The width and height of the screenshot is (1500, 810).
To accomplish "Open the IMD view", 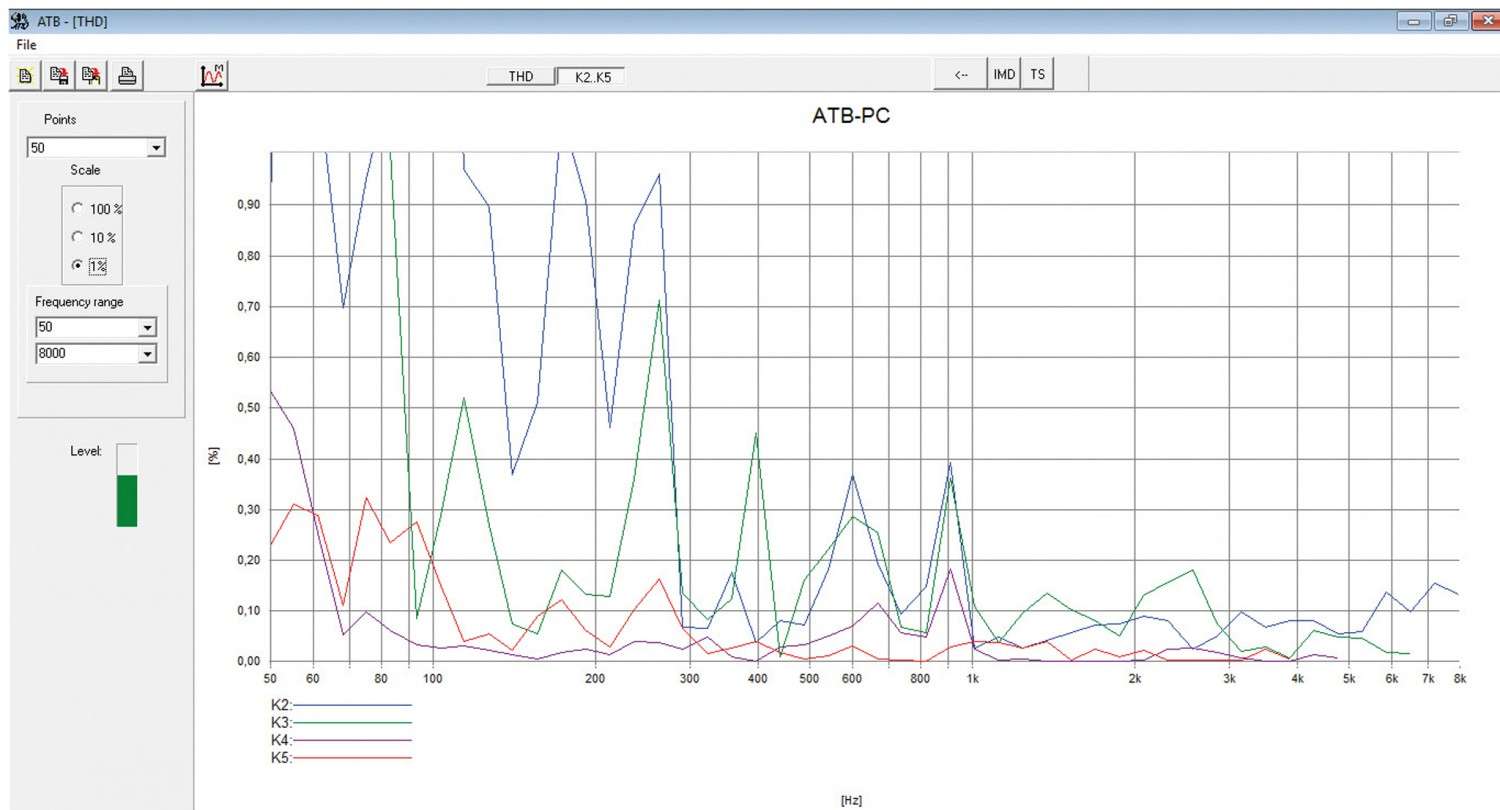I will point(1004,74).
